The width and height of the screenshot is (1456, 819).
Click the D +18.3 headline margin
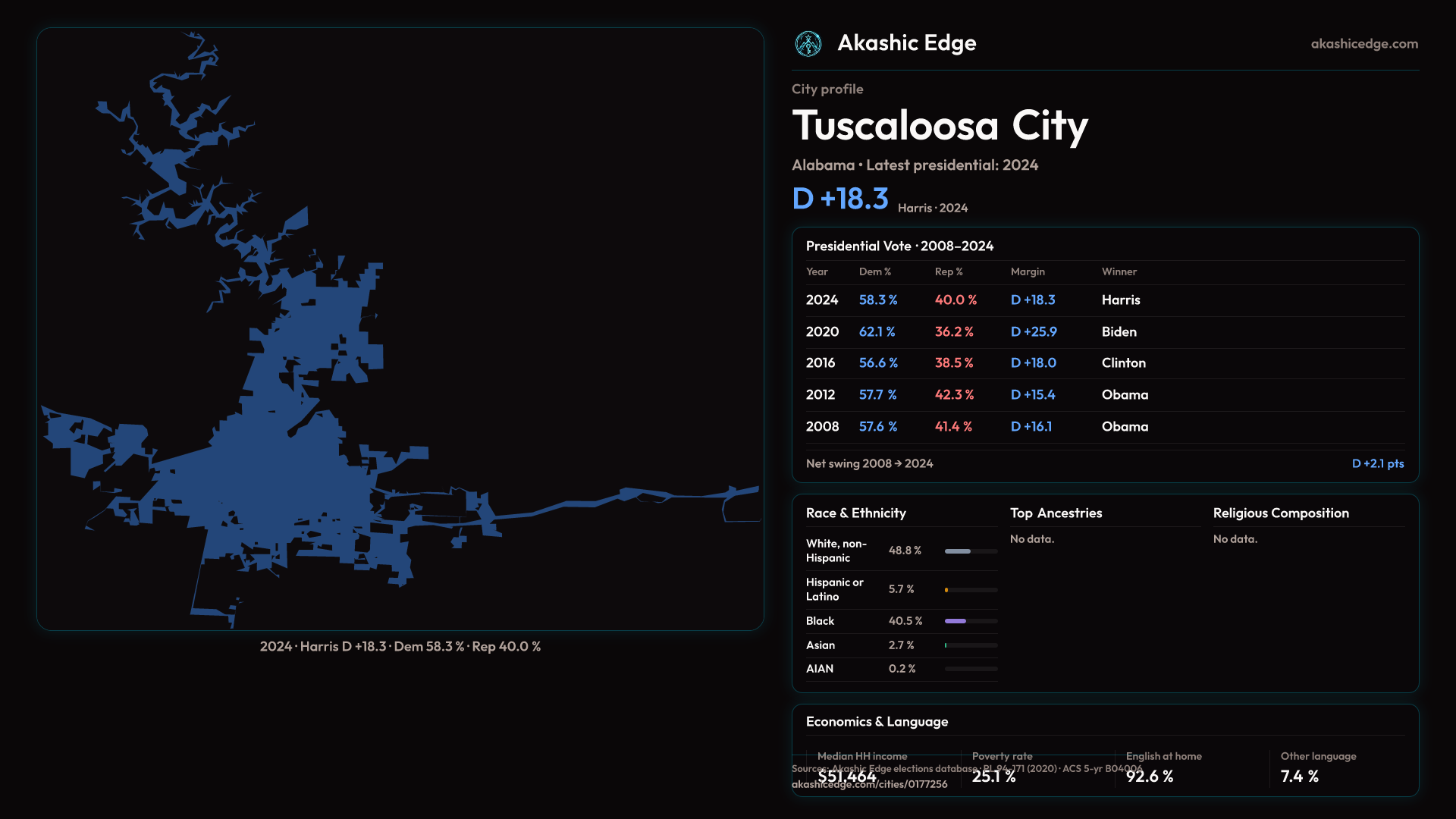[x=839, y=199]
